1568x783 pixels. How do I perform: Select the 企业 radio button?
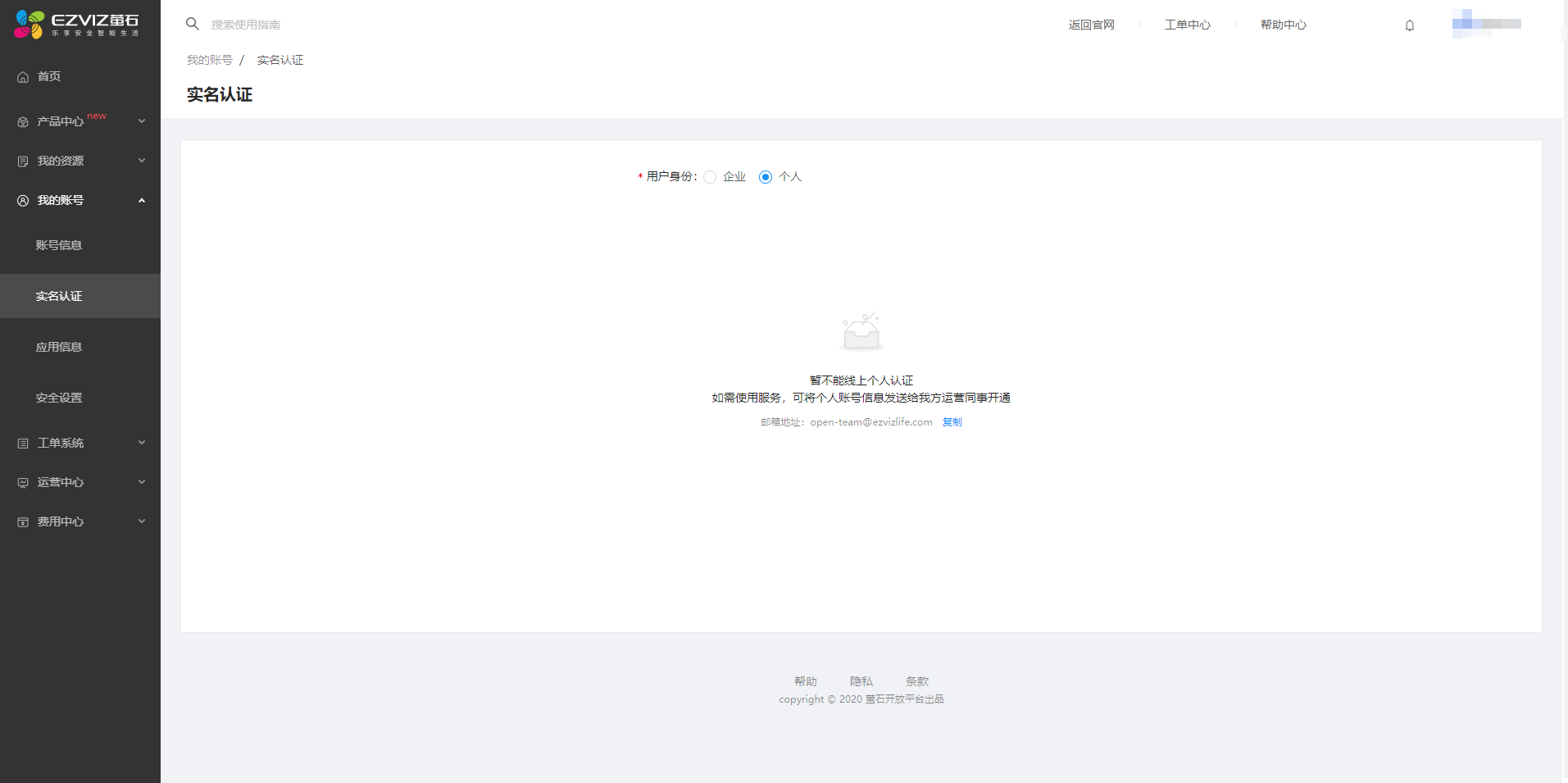click(710, 177)
